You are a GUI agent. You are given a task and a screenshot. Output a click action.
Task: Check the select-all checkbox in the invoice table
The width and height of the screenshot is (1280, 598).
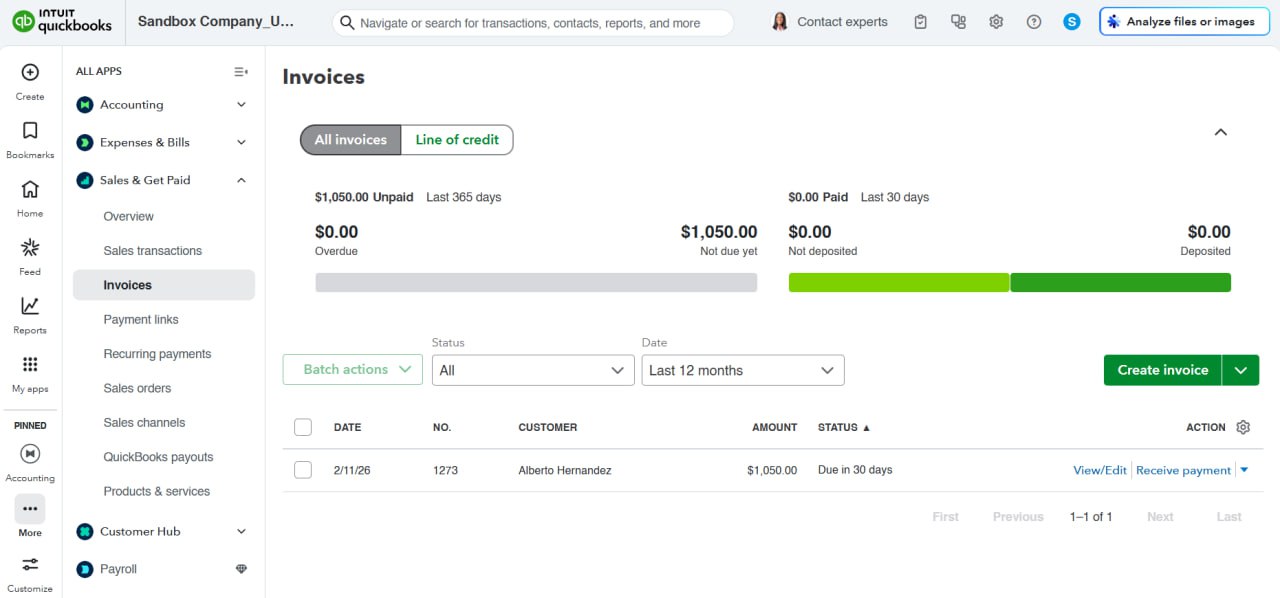pyautogui.click(x=303, y=426)
